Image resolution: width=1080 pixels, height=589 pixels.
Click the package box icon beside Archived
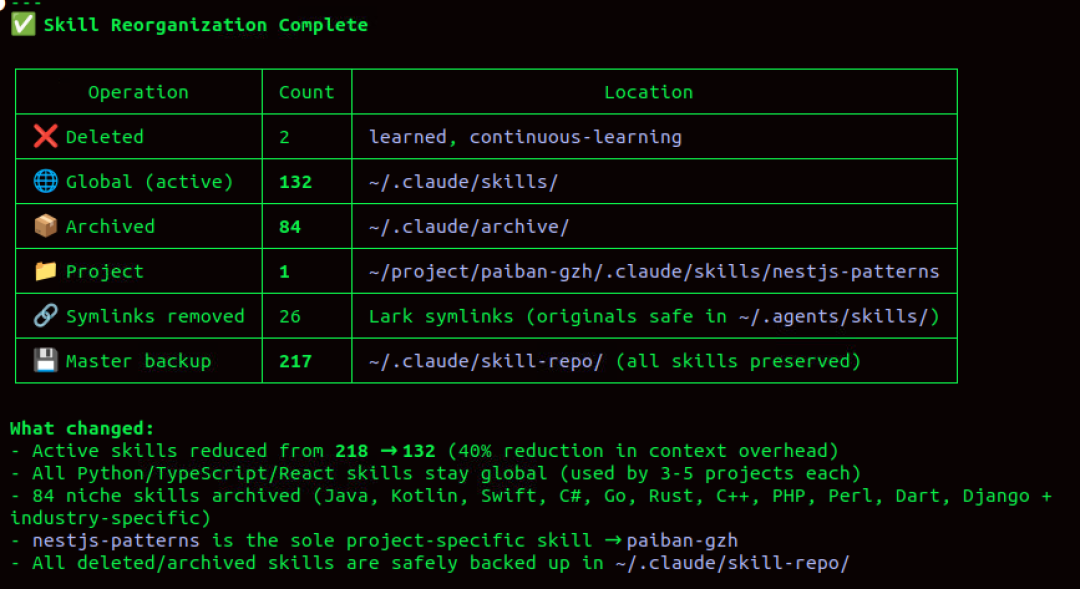coord(45,226)
